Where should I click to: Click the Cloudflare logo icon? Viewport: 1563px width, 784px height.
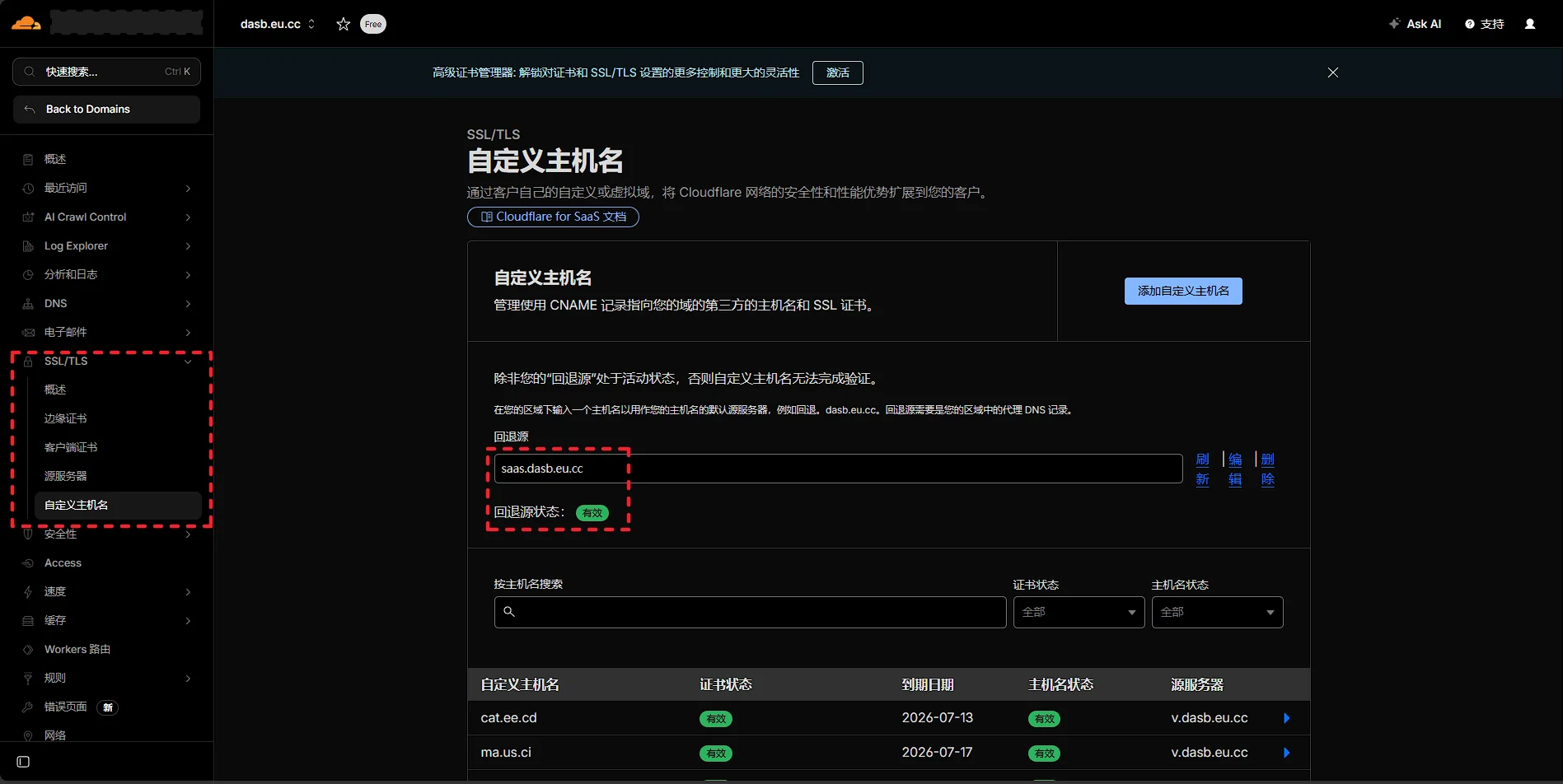[26, 23]
